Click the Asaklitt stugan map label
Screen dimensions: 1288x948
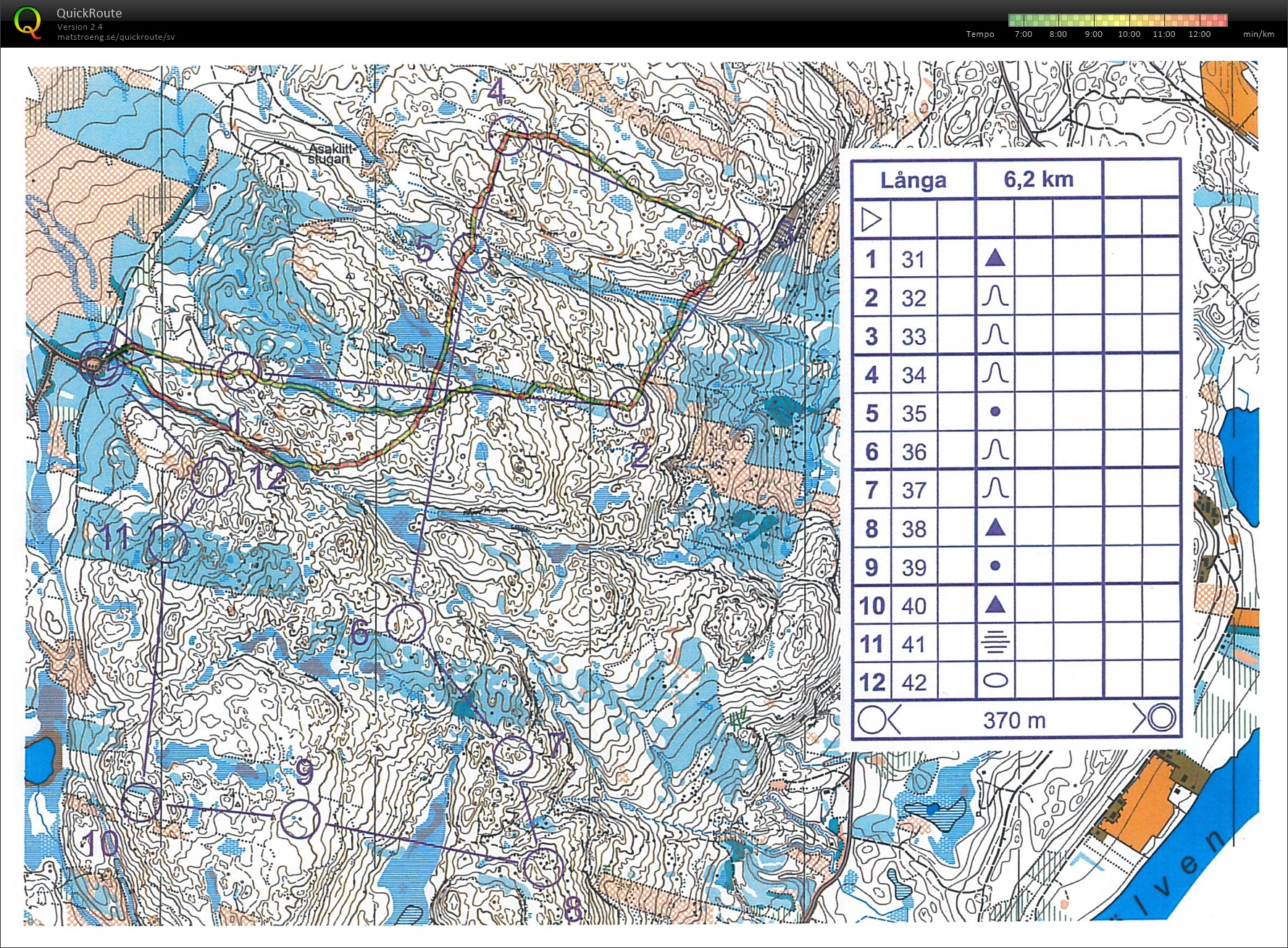330,154
